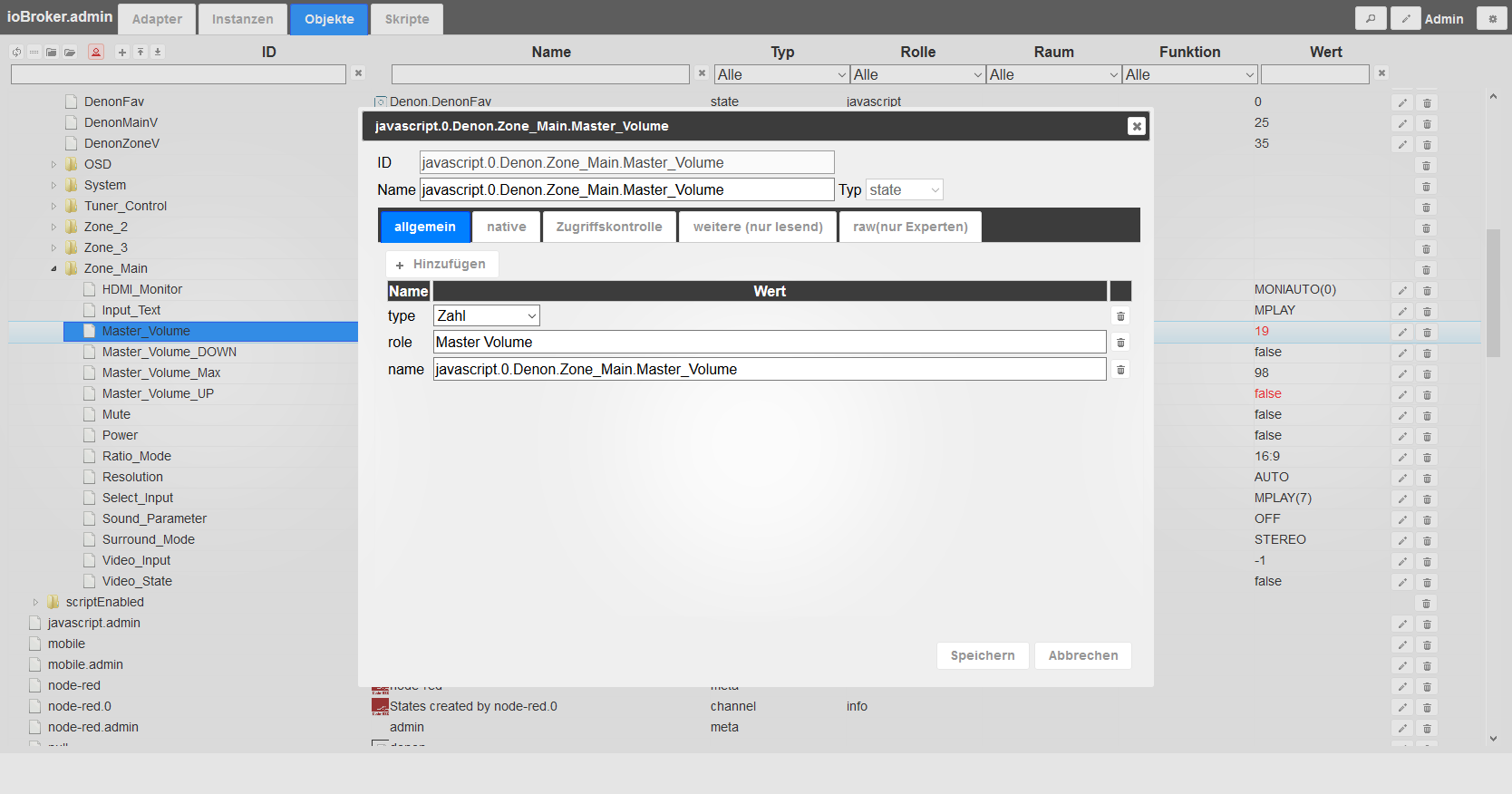1512x794 pixels.
Task: Select Sound_Parameter in the tree
Action: (154, 519)
